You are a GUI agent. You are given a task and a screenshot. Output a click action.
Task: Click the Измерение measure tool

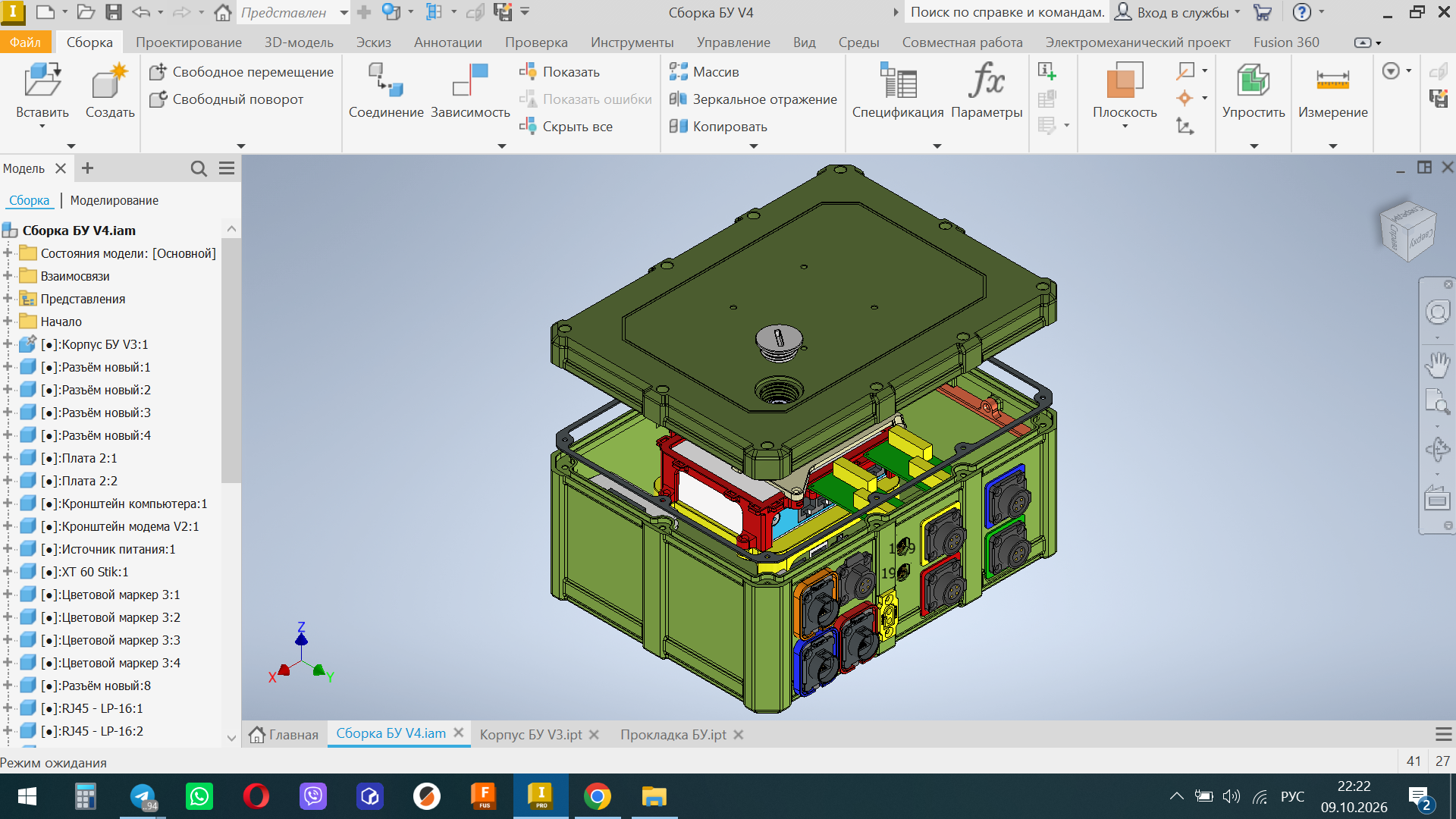click(1332, 89)
